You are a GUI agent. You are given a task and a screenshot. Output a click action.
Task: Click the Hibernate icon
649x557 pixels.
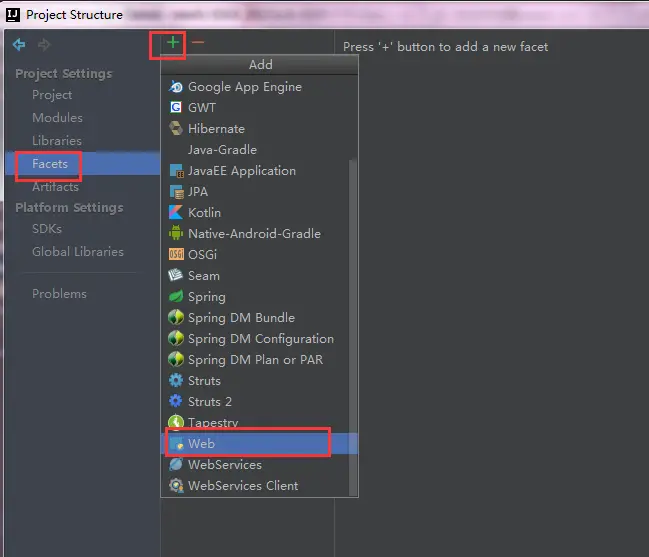176,129
